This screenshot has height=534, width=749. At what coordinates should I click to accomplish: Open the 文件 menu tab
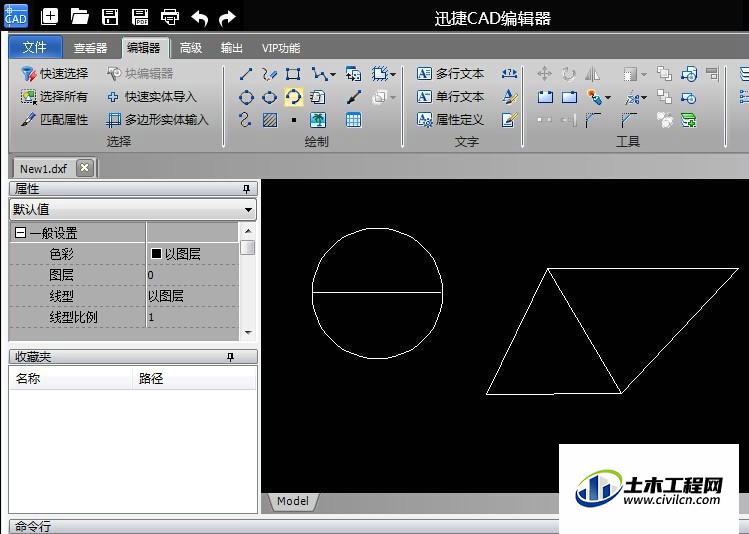tap(35, 47)
